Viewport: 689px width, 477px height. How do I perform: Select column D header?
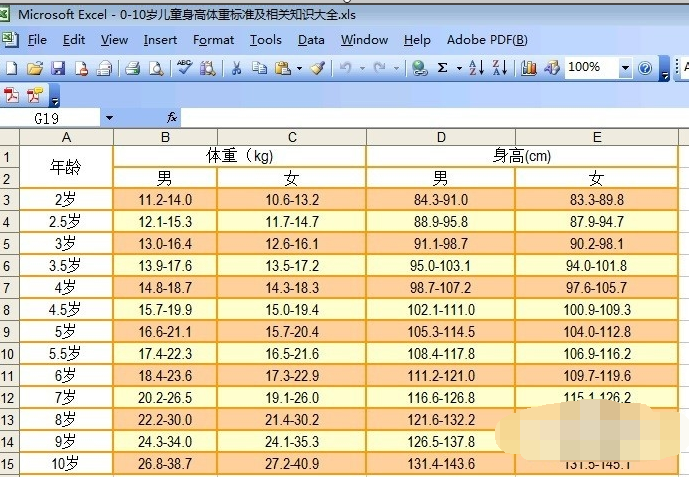(x=441, y=137)
